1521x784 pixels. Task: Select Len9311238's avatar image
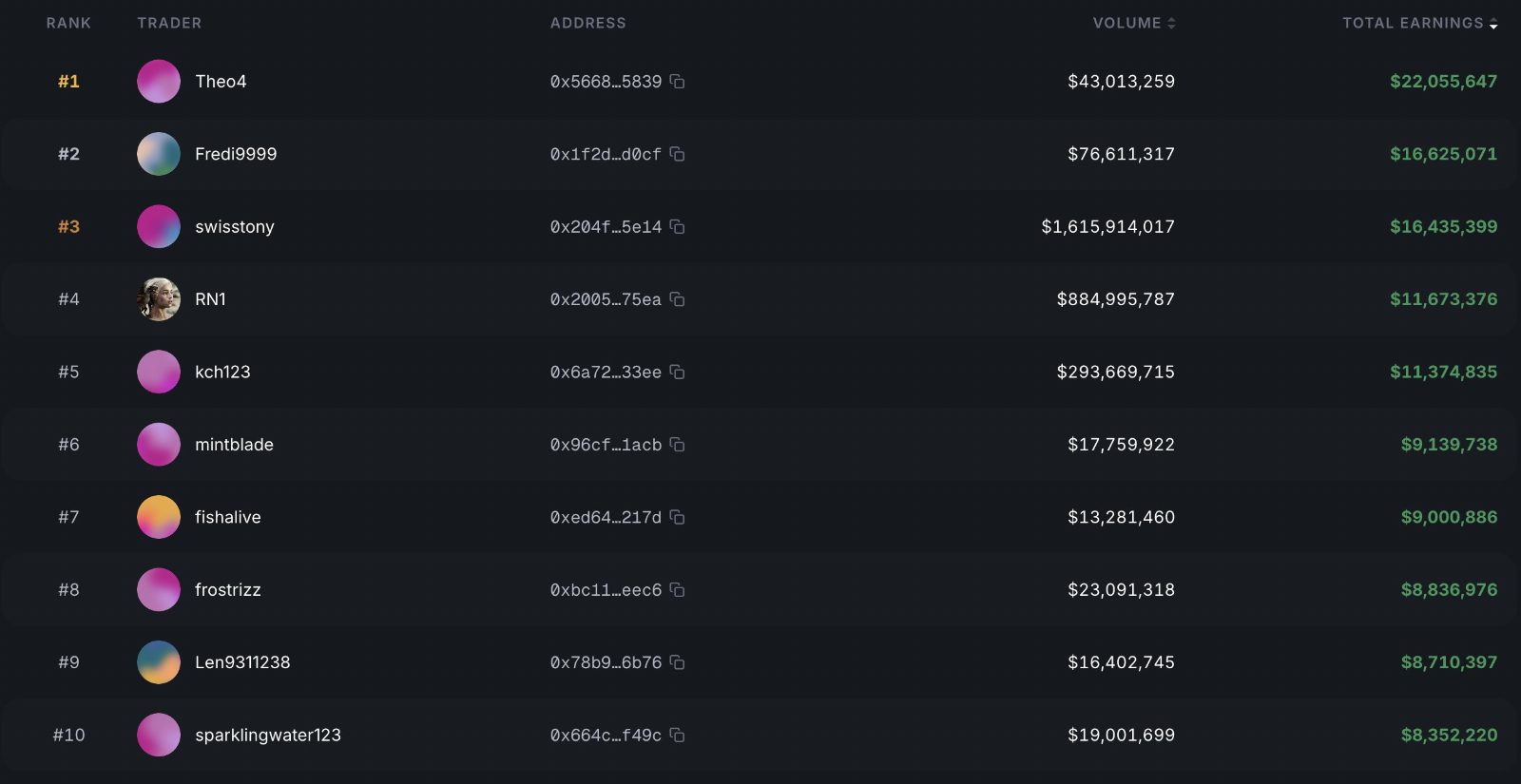[x=159, y=662]
